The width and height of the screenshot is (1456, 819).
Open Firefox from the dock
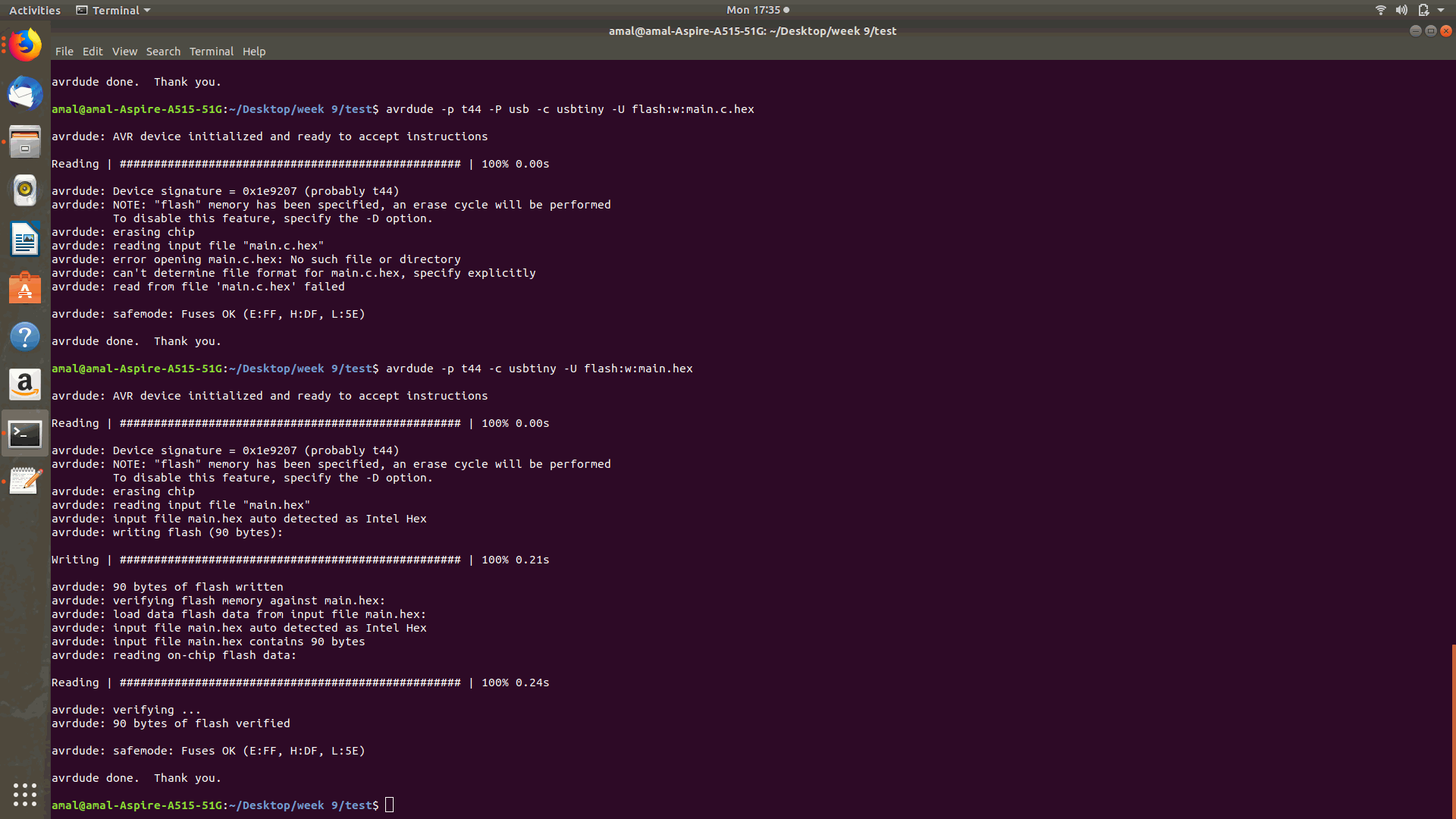coord(25,45)
